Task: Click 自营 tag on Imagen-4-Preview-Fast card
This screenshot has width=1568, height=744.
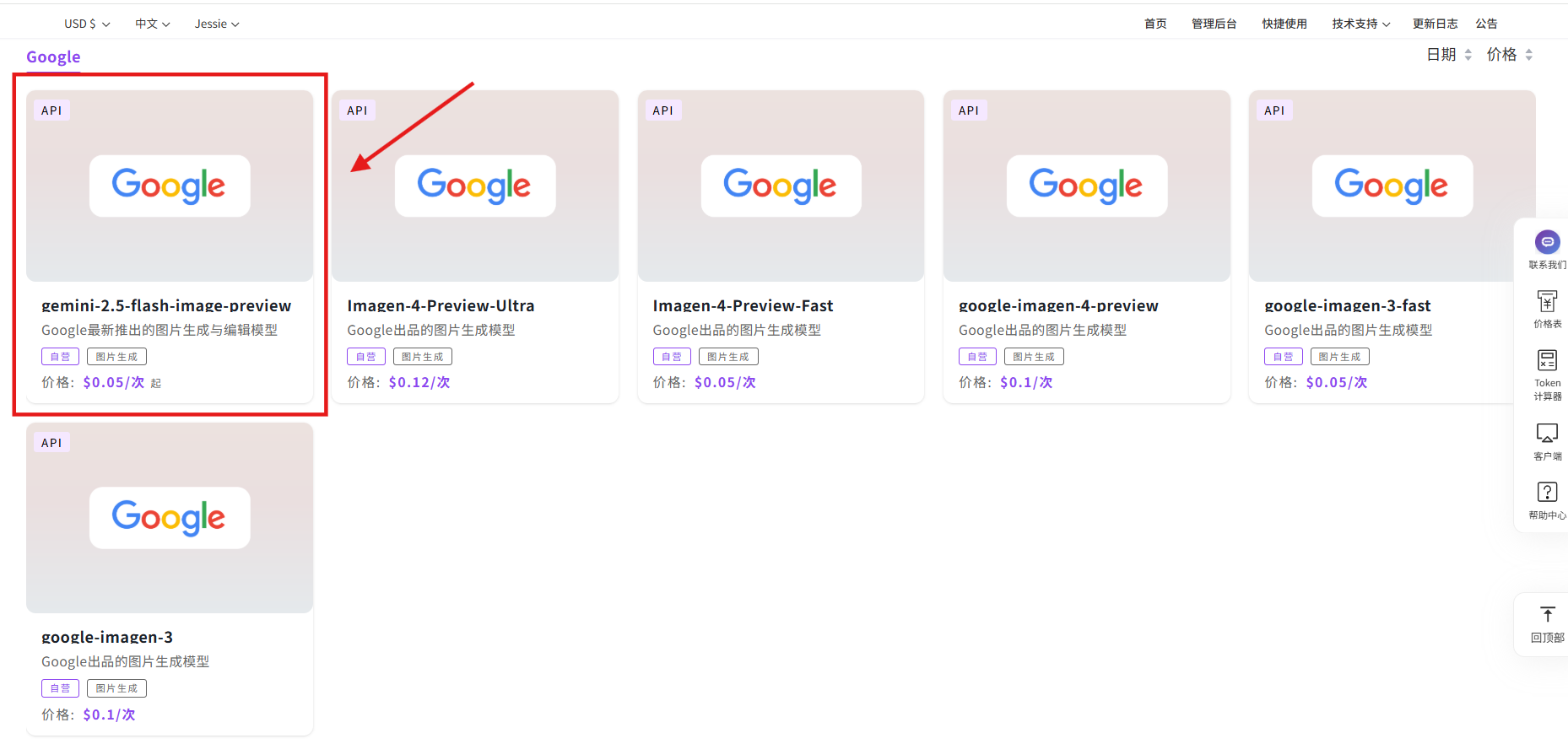Action: coord(672,357)
